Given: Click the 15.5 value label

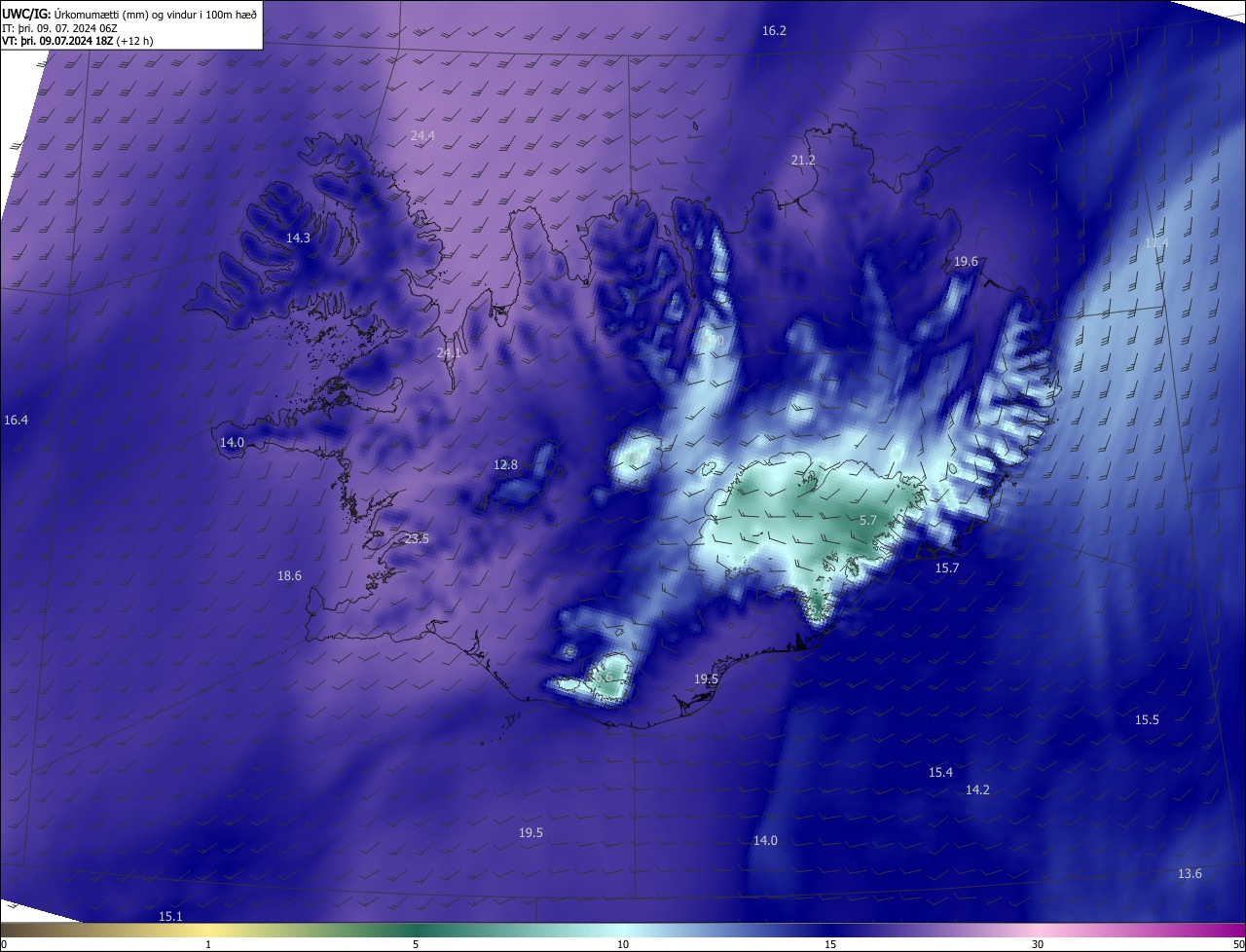Looking at the screenshot, I should pyautogui.click(x=1147, y=720).
